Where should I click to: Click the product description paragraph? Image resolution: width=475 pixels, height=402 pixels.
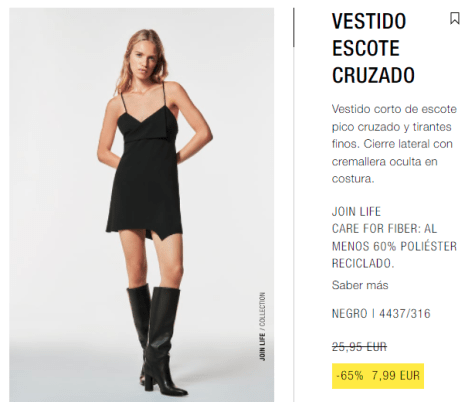tap(394, 144)
